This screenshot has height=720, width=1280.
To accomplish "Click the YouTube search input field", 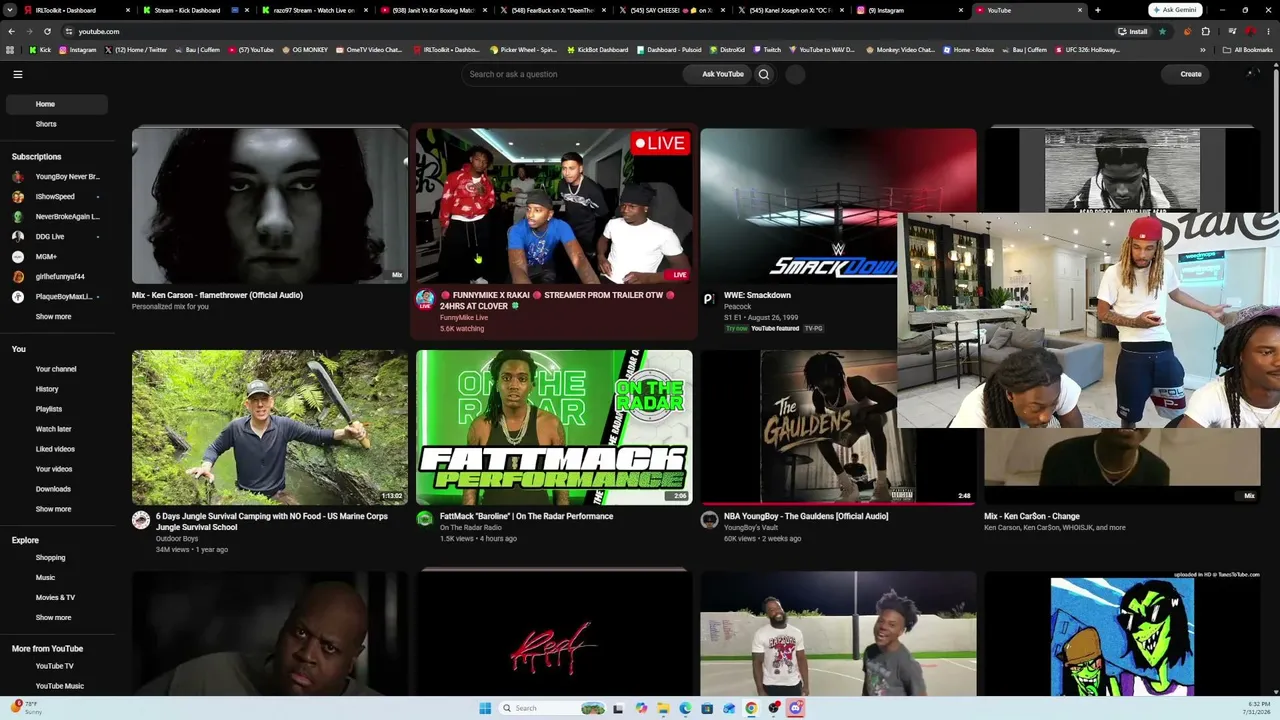I will tap(572, 74).
